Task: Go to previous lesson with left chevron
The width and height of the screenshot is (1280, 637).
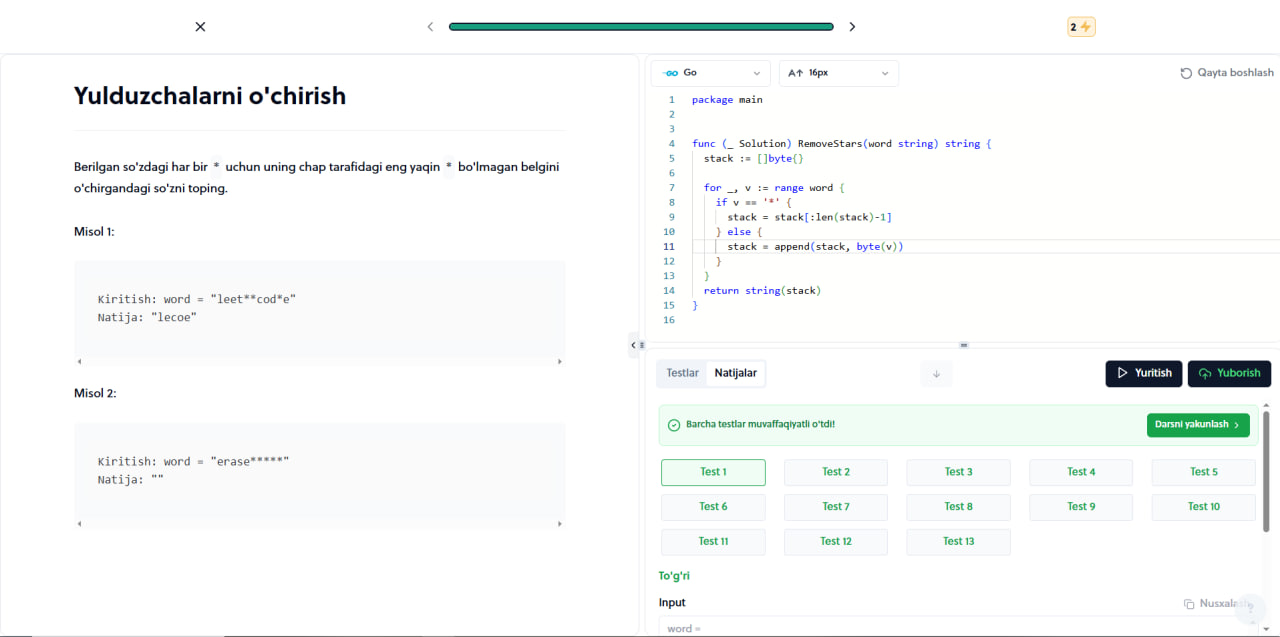Action: pos(430,27)
